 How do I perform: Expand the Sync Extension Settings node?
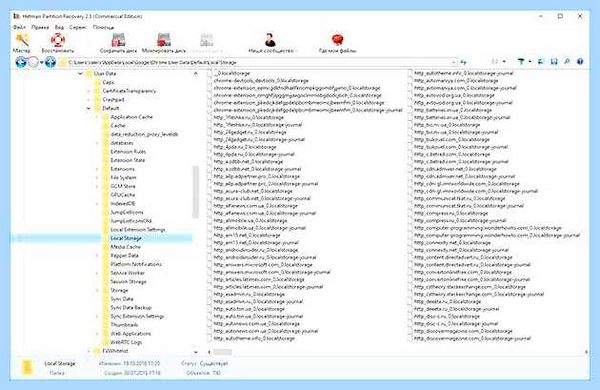coord(97,317)
